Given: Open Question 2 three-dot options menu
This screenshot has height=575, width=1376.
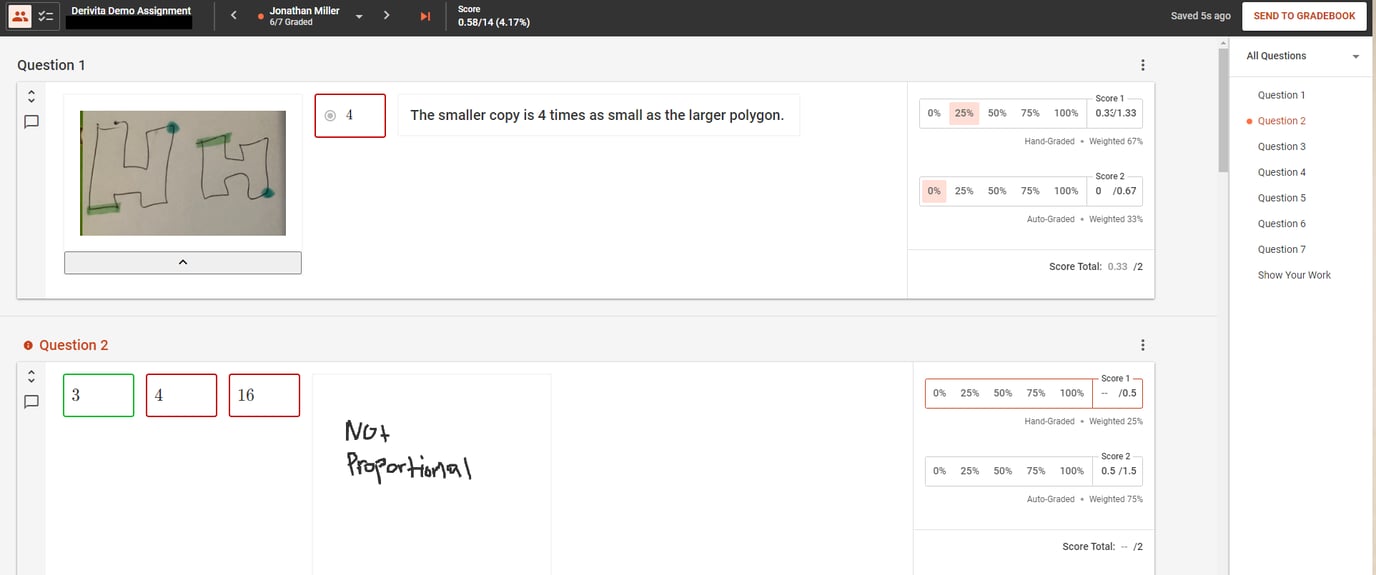Looking at the screenshot, I should (x=1143, y=345).
